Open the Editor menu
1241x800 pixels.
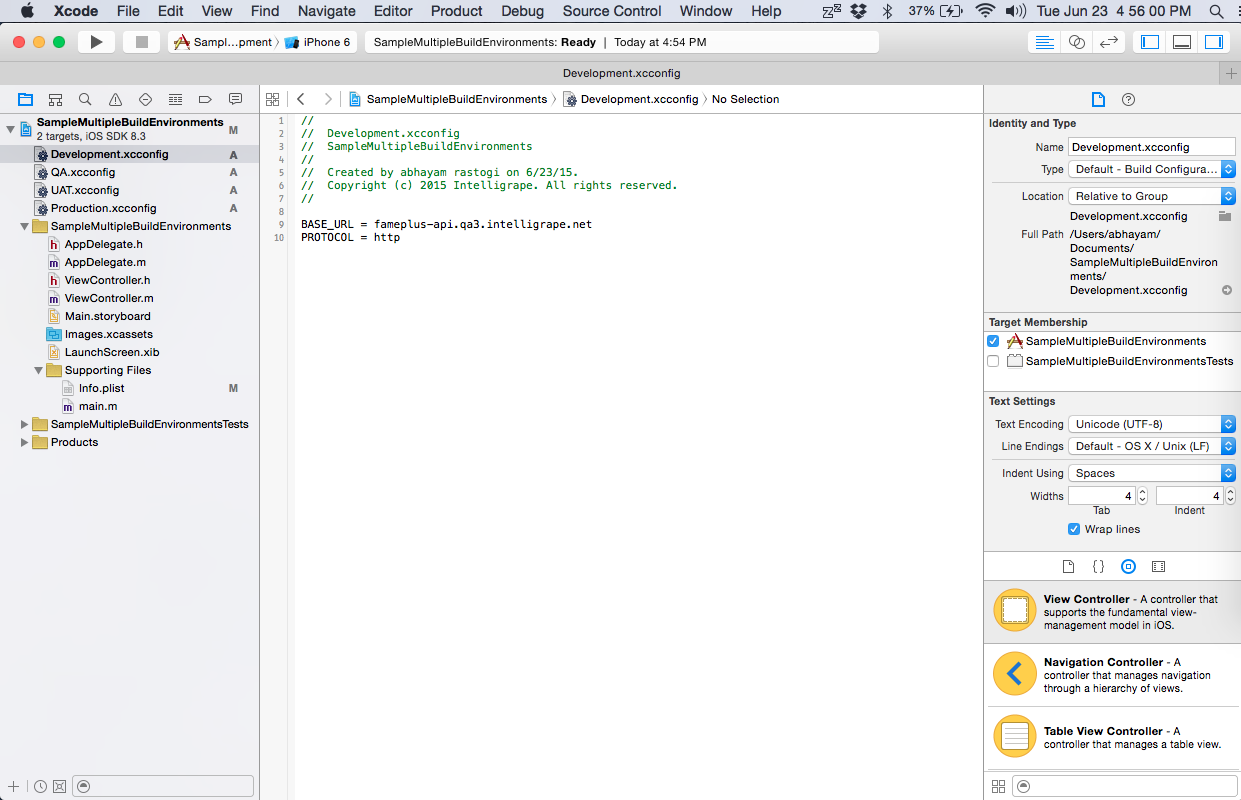coord(393,11)
